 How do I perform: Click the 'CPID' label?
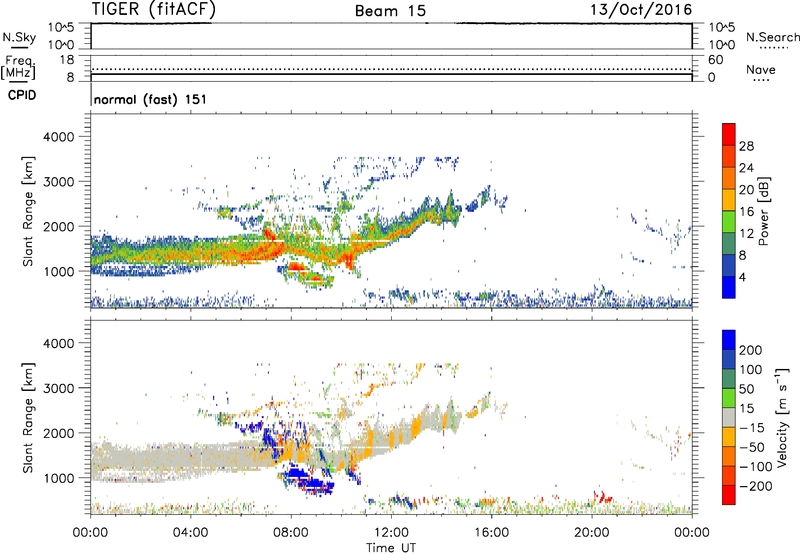(22, 95)
